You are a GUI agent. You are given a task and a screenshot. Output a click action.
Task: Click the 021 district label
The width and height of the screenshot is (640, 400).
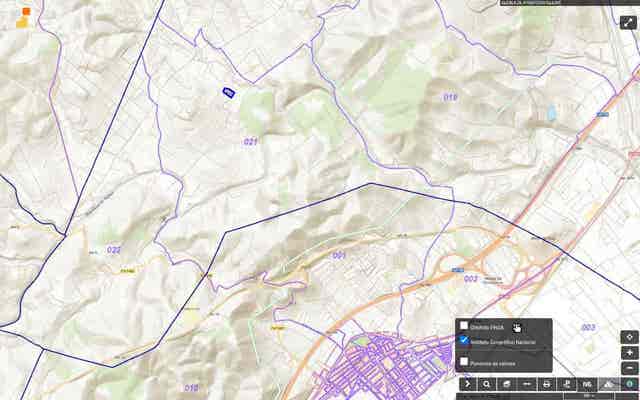250,142
